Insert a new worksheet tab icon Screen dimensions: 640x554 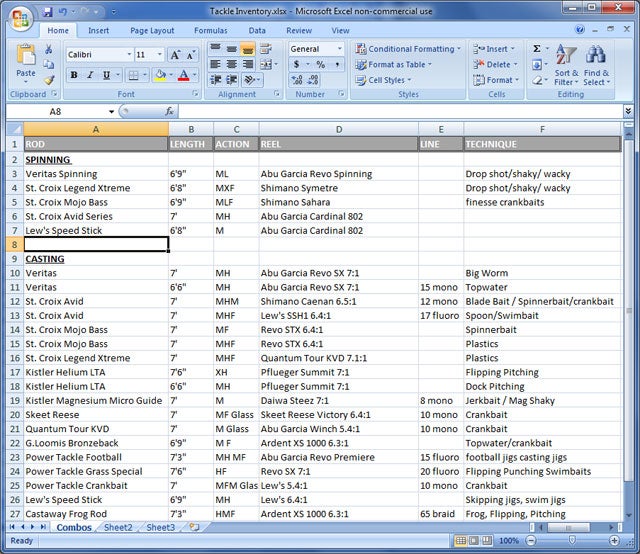[194, 527]
